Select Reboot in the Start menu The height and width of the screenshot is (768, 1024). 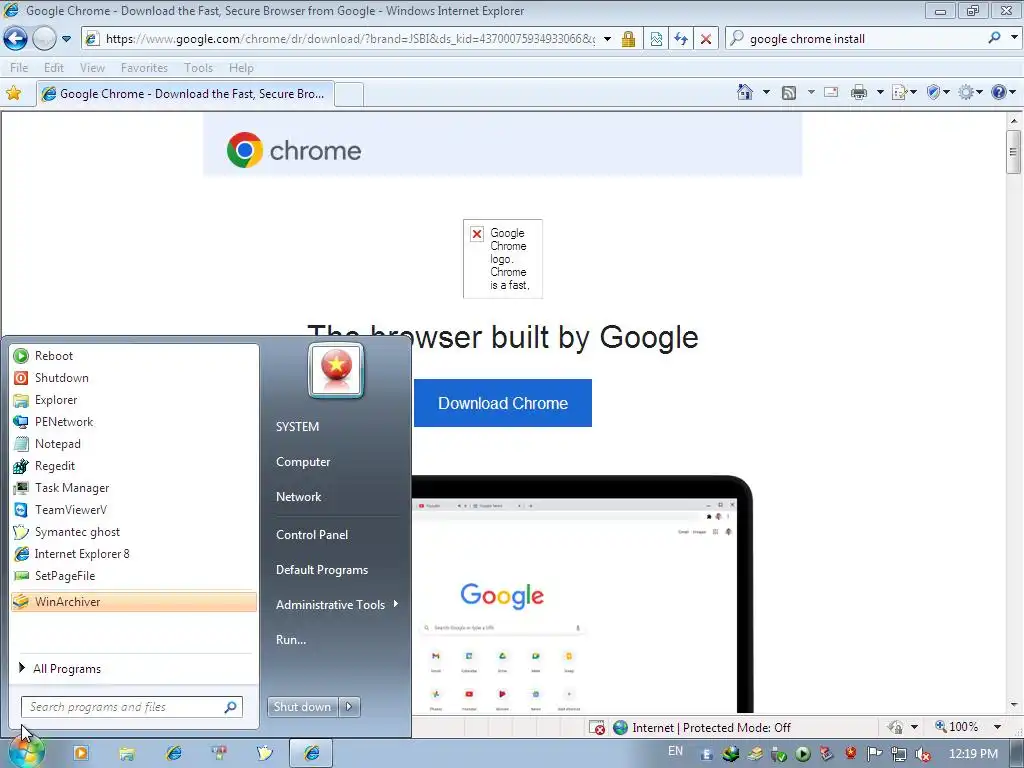(134, 356)
